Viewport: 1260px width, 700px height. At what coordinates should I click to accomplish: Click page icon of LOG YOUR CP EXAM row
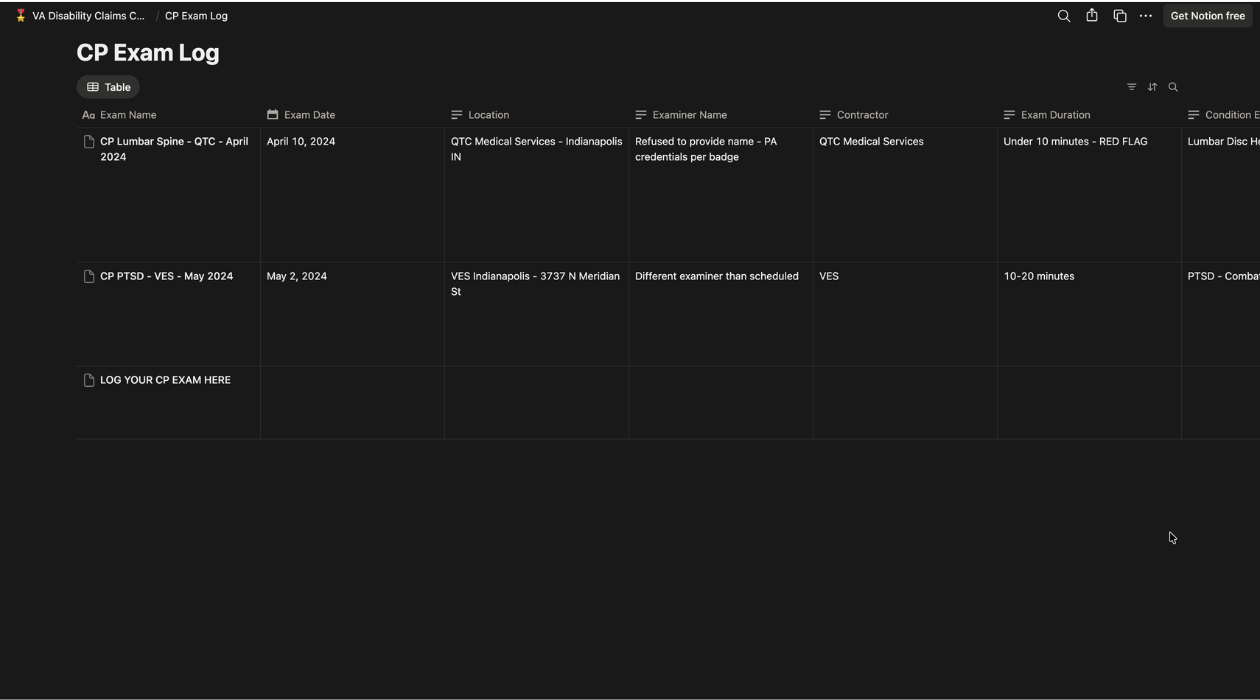point(89,380)
